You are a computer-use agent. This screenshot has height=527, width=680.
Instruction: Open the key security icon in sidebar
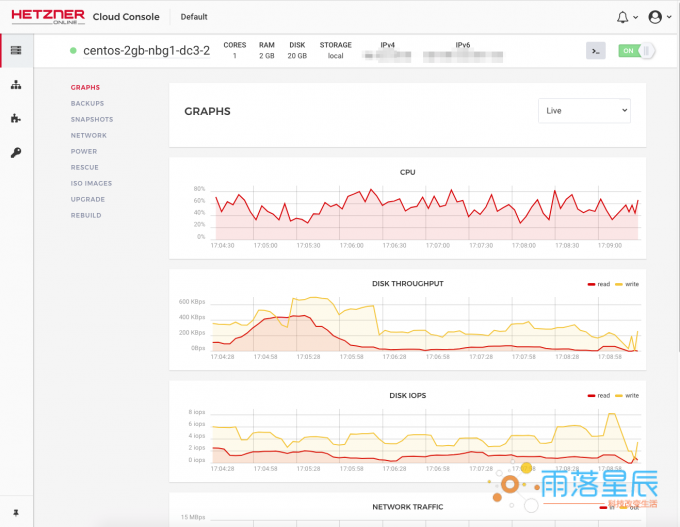tap(16, 152)
